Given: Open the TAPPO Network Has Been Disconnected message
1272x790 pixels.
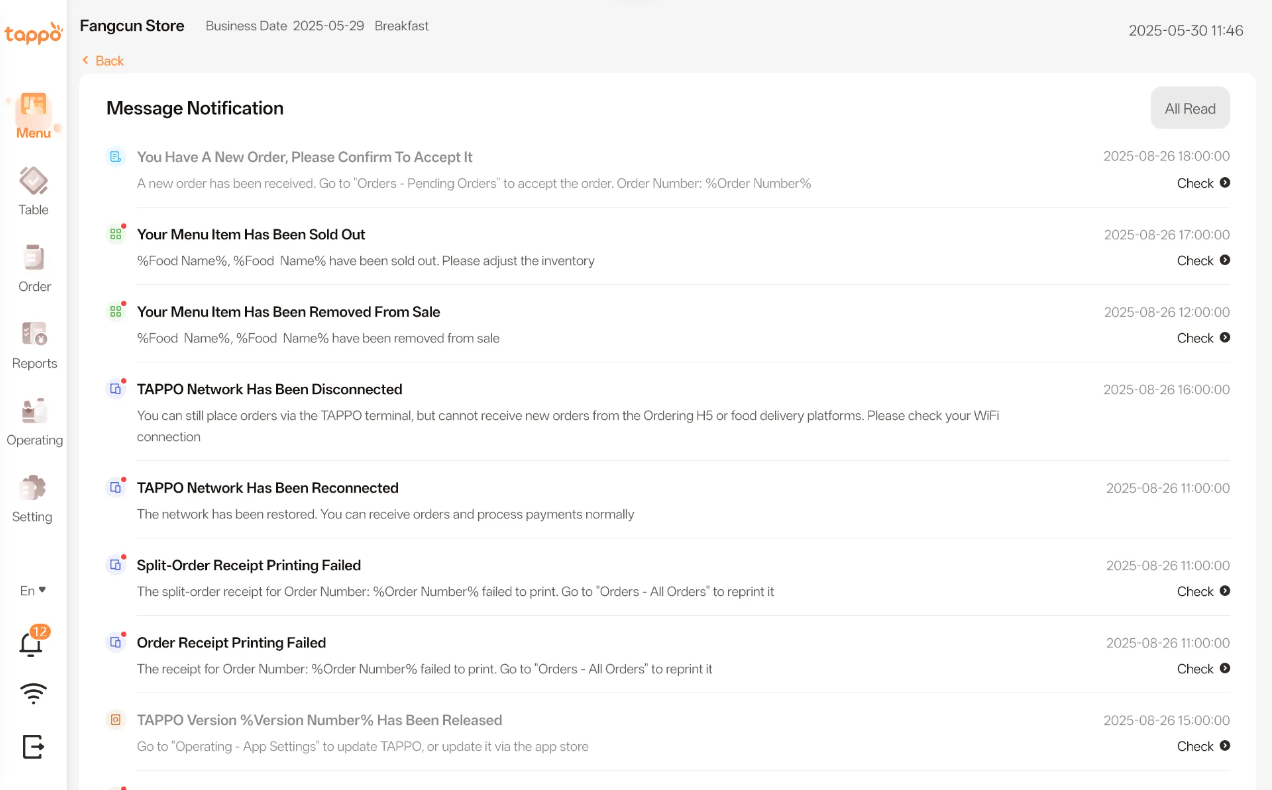Looking at the screenshot, I should click(269, 389).
